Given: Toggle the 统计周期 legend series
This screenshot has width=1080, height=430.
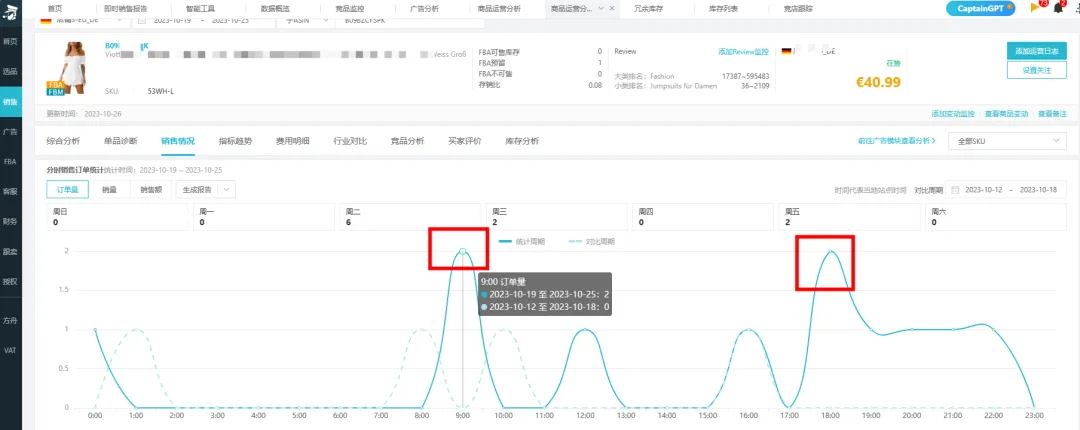Looking at the screenshot, I should coord(521,242).
